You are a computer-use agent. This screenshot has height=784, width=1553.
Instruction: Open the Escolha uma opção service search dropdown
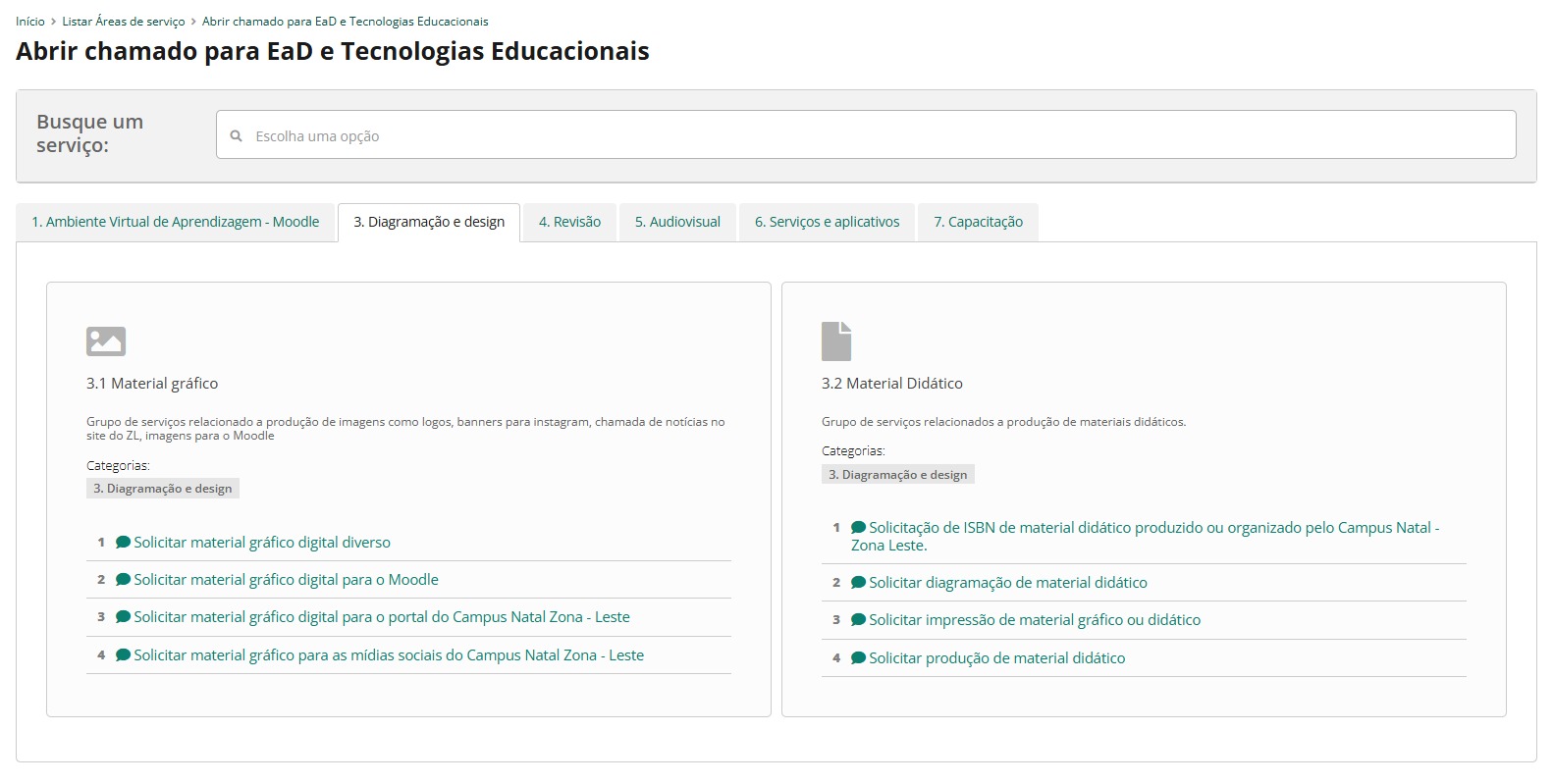pyautogui.click(x=864, y=135)
